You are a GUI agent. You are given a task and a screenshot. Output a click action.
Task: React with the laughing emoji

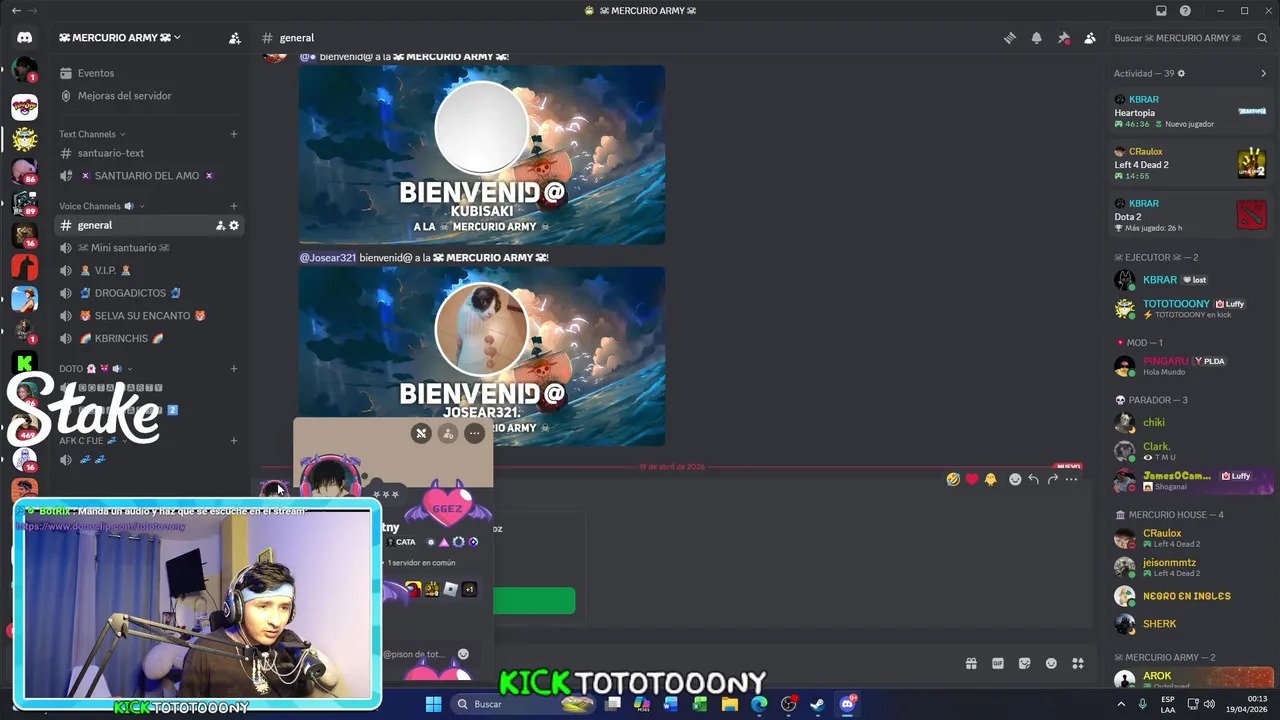(953, 479)
